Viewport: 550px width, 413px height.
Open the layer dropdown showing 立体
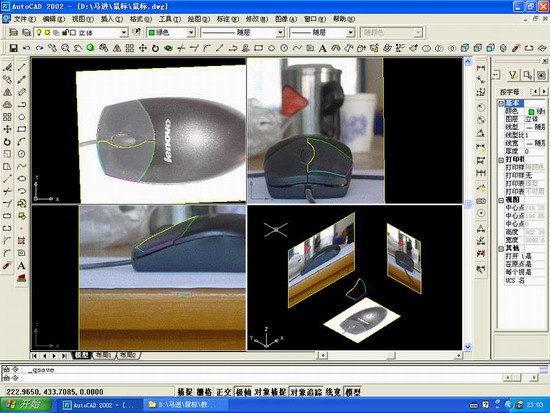point(124,33)
